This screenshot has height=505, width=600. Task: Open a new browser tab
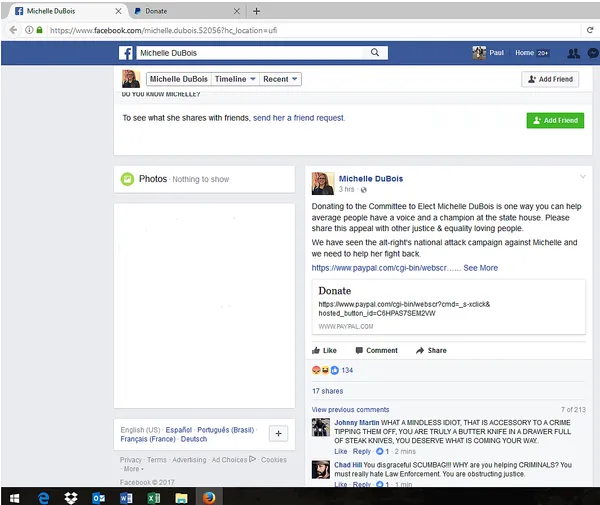257,11
